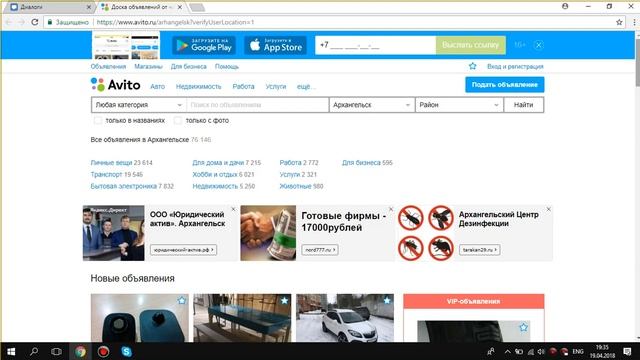Open Skype from the taskbar
The width and height of the screenshot is (640, 360).
coord(126,351)
